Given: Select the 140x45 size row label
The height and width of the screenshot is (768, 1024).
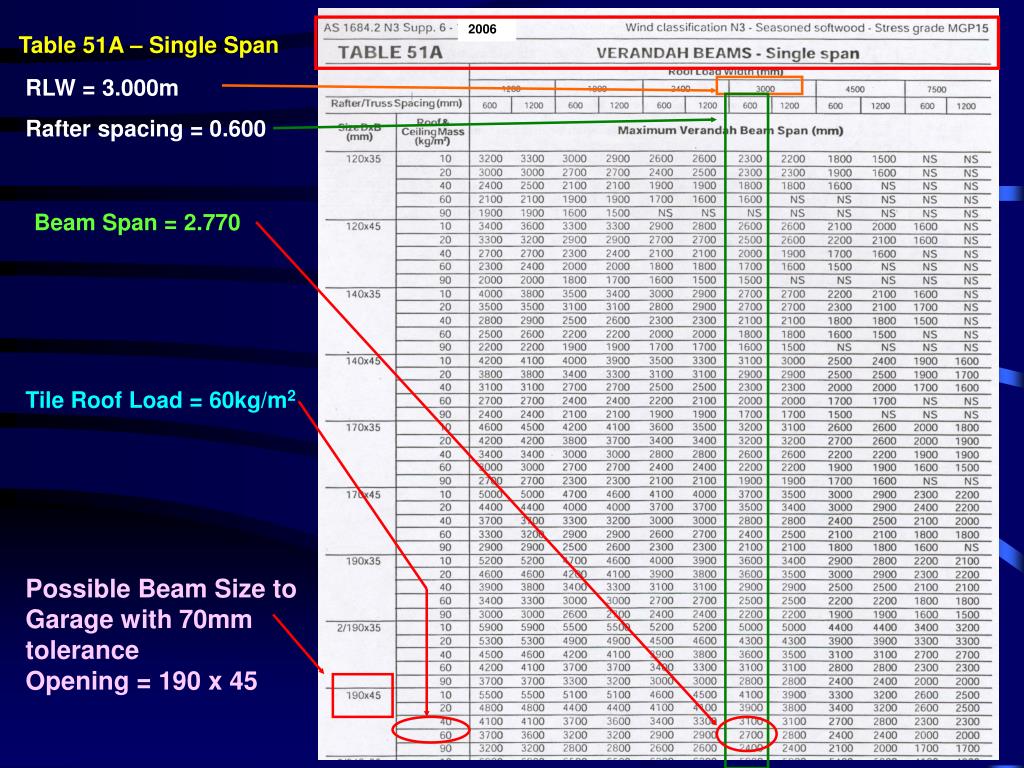Looking at the screenshot, I should click(363, 360).
